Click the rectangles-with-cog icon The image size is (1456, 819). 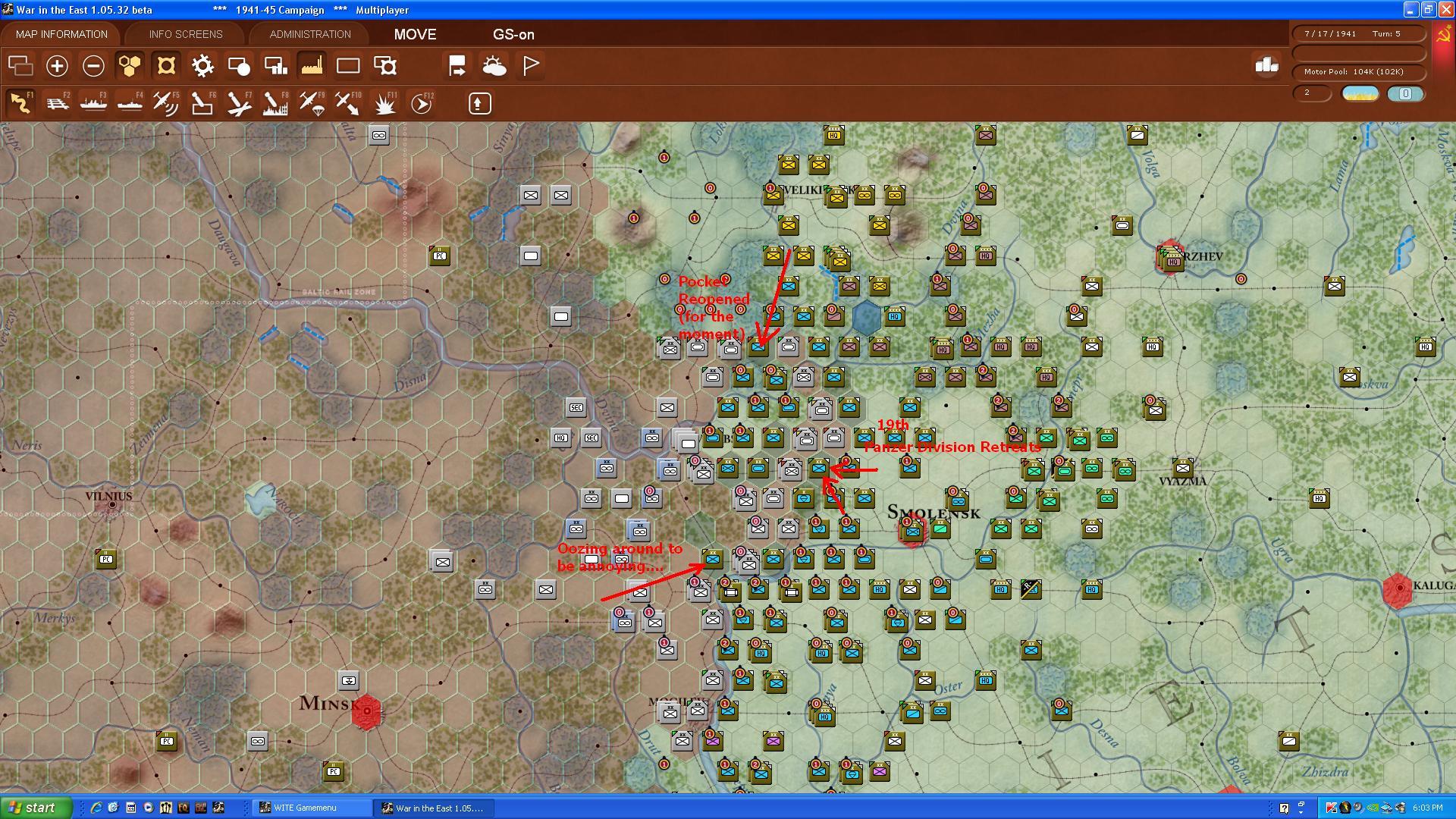point(385,66)
